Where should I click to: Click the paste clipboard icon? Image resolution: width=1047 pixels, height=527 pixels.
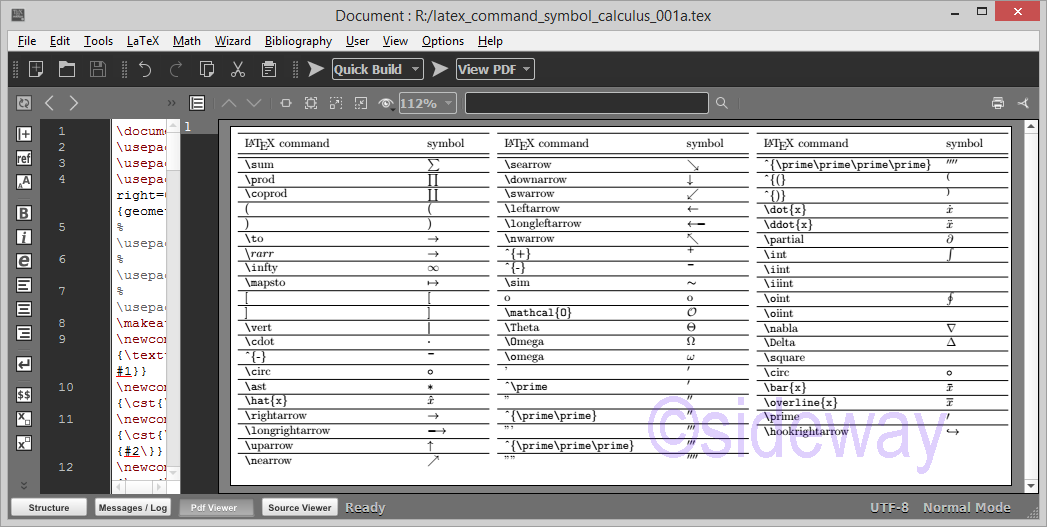269,69
